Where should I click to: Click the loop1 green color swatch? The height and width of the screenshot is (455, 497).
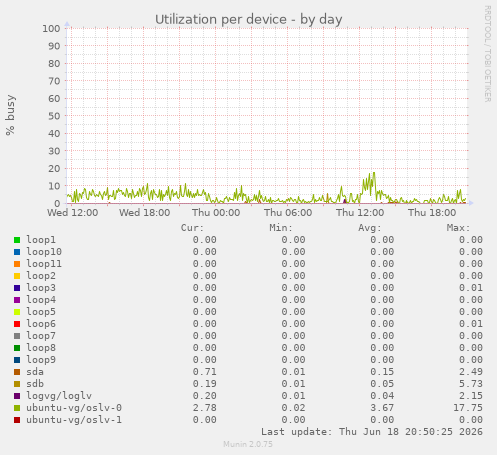tap(17, 240)
